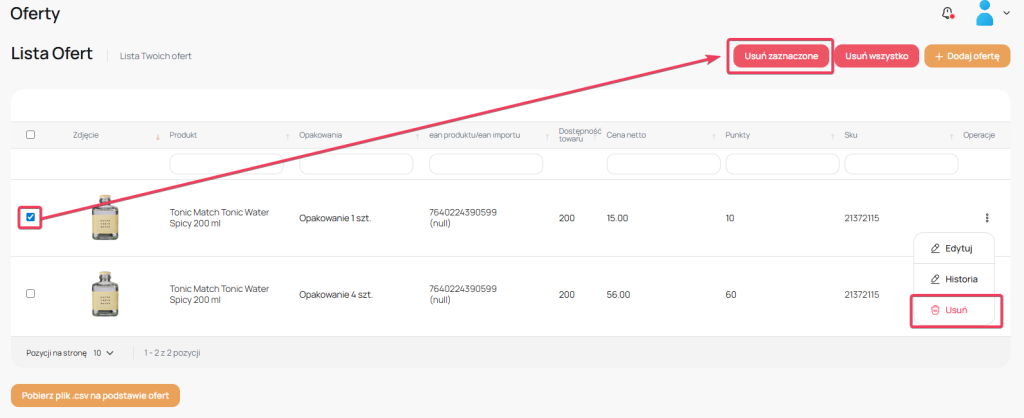Open the notification bell icon
Viewport: 1024px width, 418px height.
[x=947, y=13]
